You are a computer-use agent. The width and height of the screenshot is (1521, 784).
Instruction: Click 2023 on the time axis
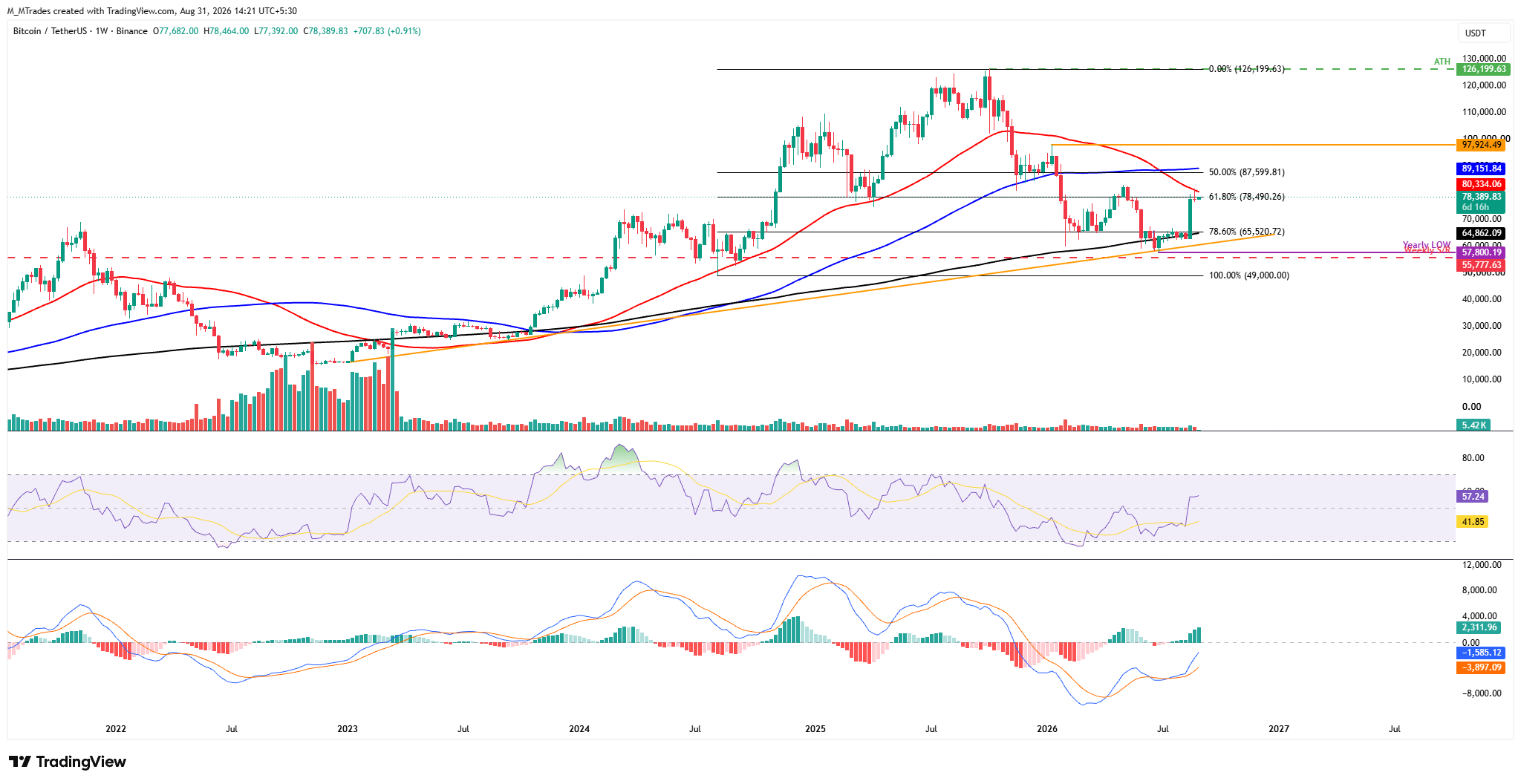coord(348,729)
